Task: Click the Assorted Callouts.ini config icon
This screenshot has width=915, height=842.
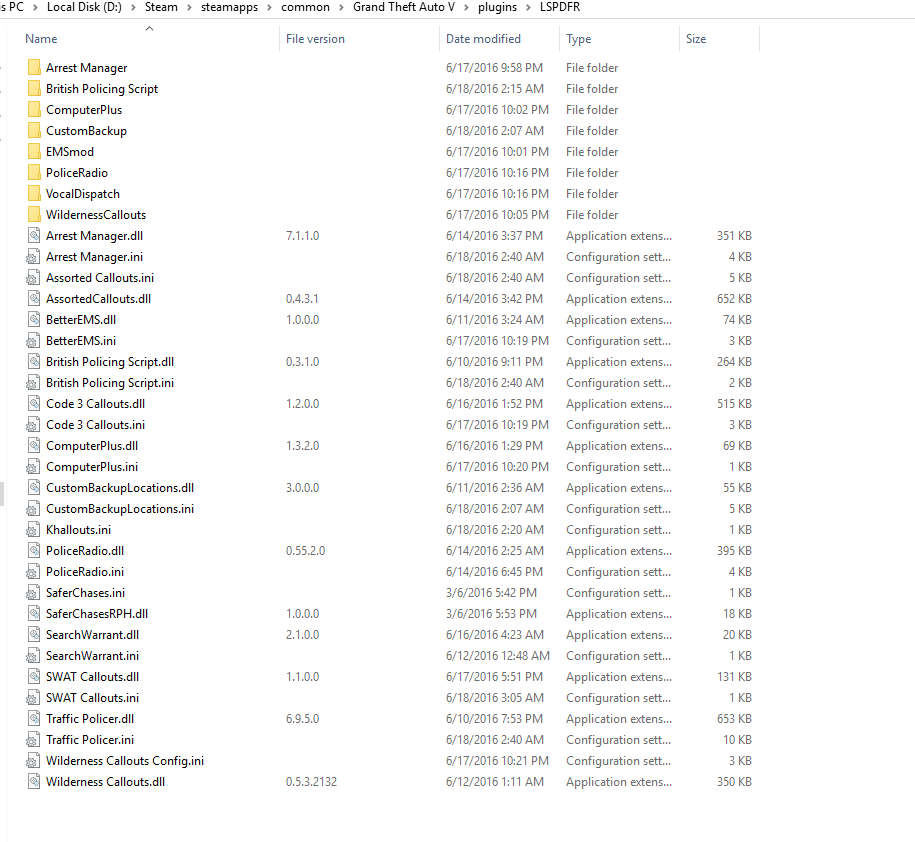Action: (33, 278)
